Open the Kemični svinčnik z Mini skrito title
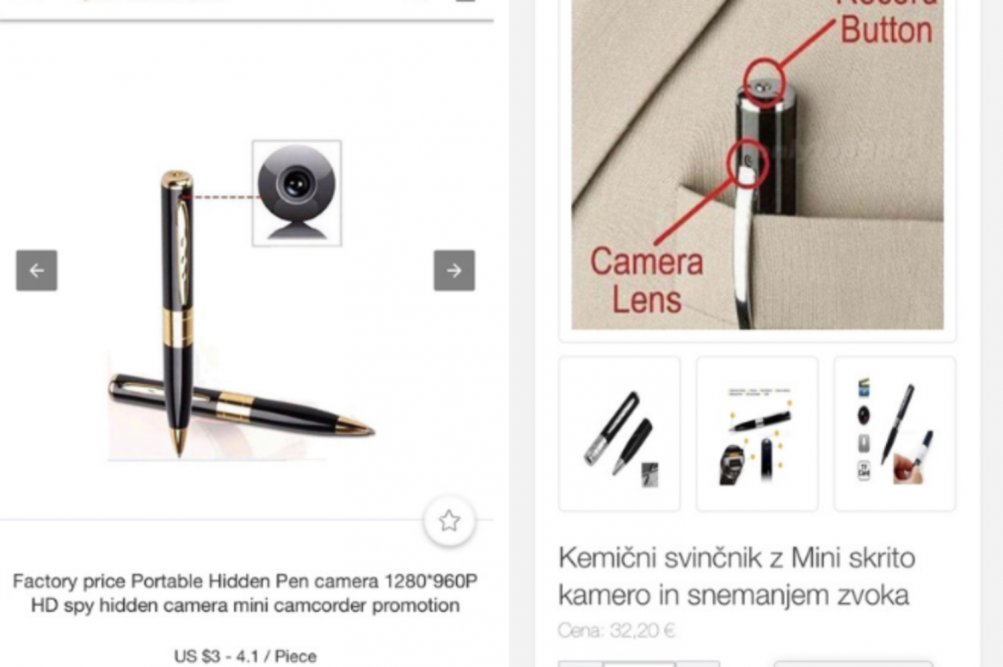This screenshot has height=667, width=1003. [737, 576]
